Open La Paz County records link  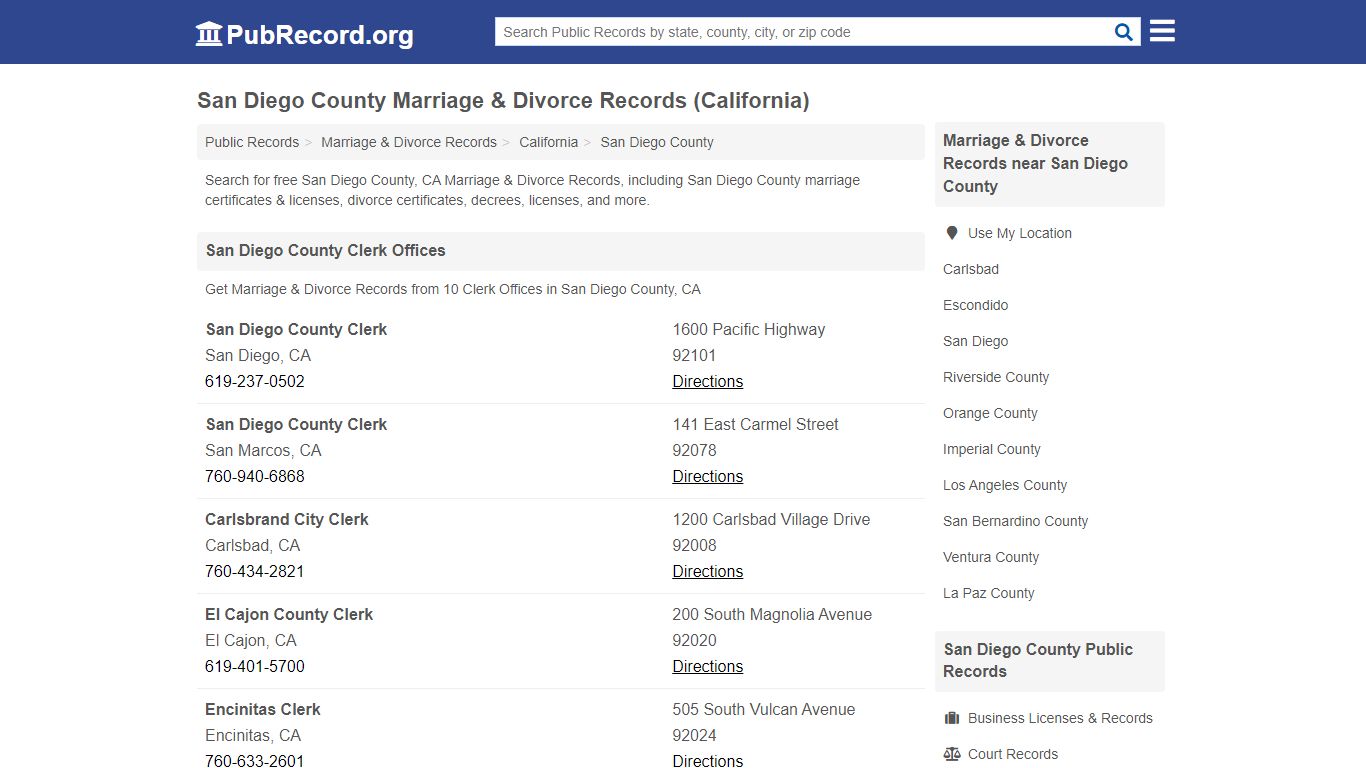989,593
